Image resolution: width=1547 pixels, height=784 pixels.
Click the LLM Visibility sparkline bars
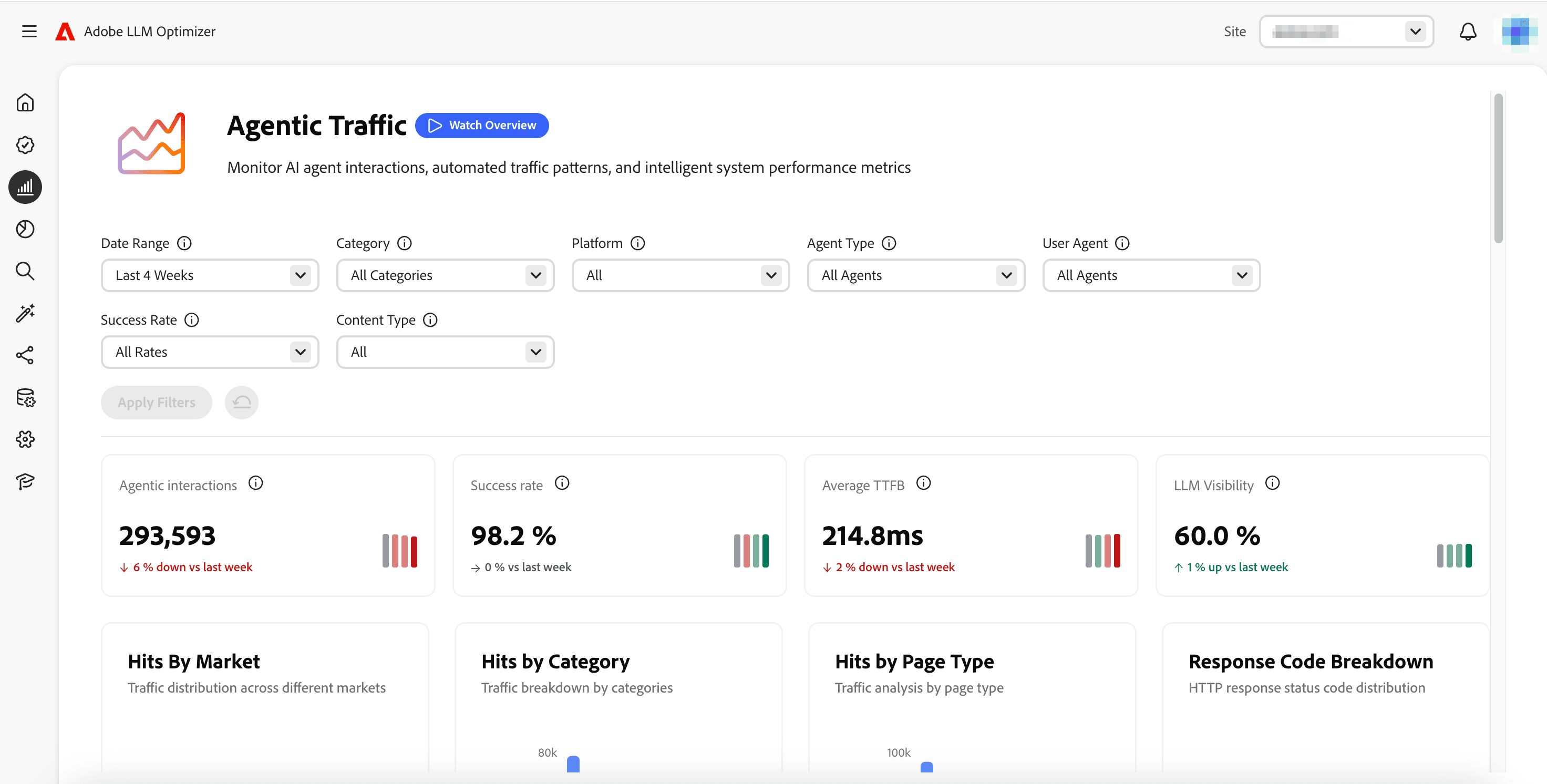[1454, 555]
